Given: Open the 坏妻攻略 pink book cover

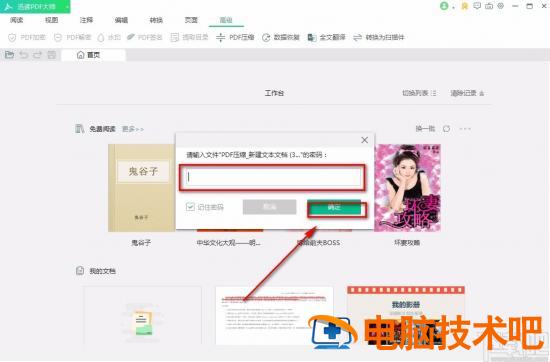Looking at the screenshot, I should tap(407, 188).
